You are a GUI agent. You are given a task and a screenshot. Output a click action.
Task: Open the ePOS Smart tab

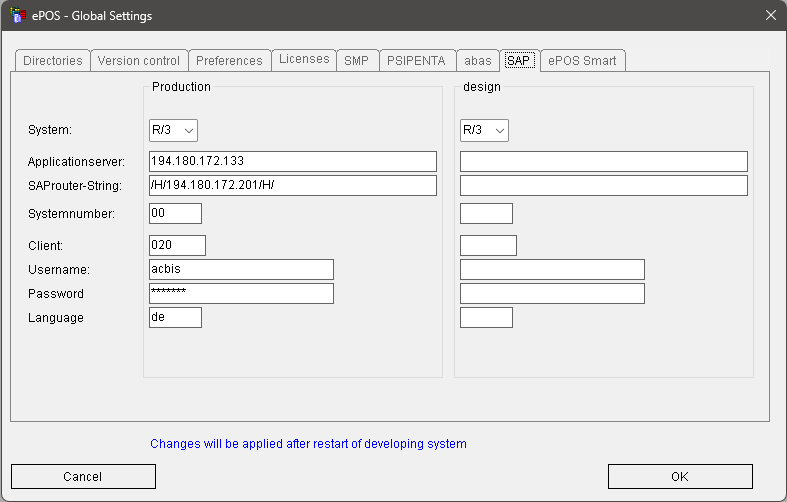pos(582,61)
